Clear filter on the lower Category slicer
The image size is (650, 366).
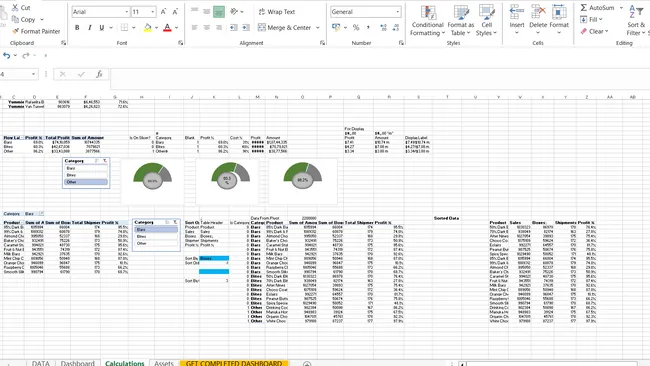pyautogui.click(x=175, y=223)
